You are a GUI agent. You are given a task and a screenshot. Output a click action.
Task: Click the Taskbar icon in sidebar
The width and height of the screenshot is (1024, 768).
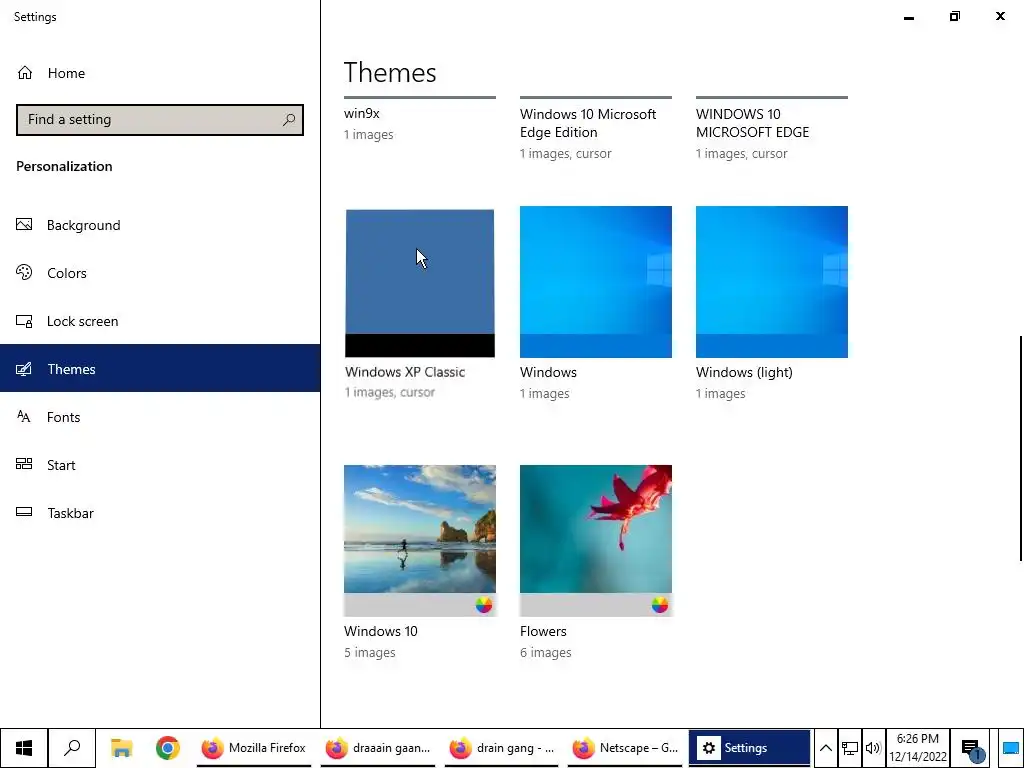pyautogui.click(x=24, y=512)
